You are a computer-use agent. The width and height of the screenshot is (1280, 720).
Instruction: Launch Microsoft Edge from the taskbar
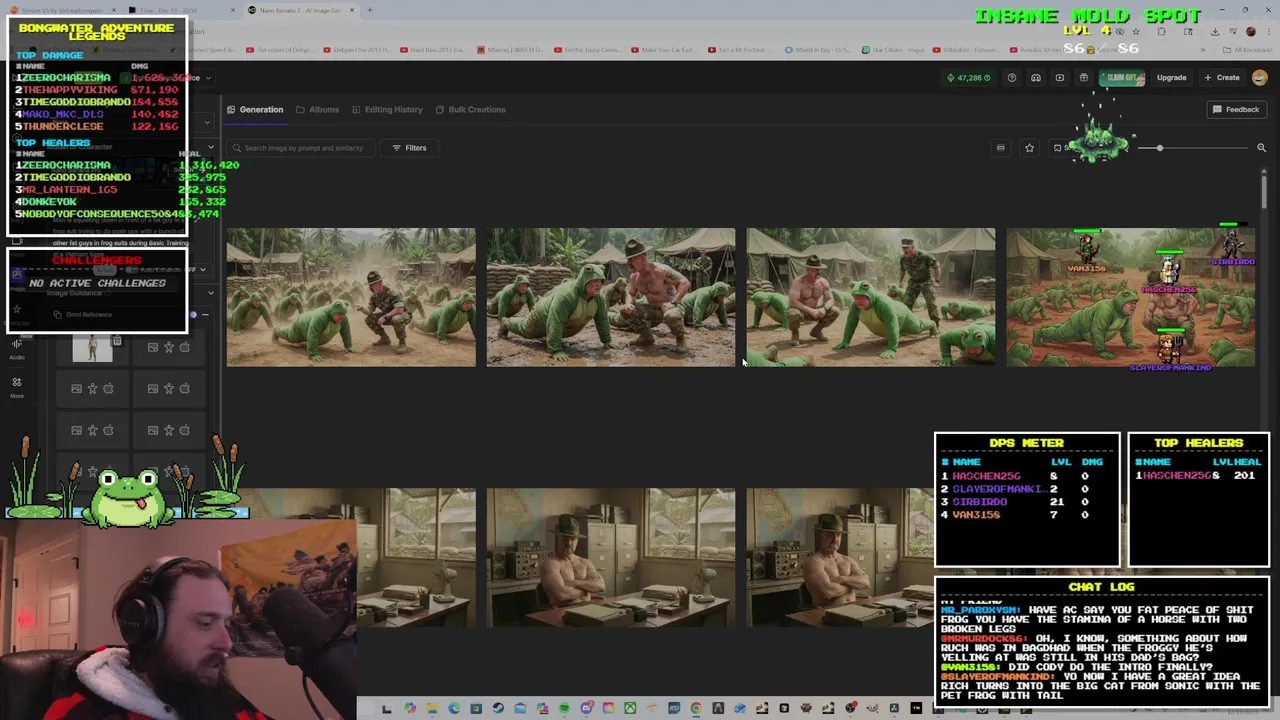[x=454, y=709]
